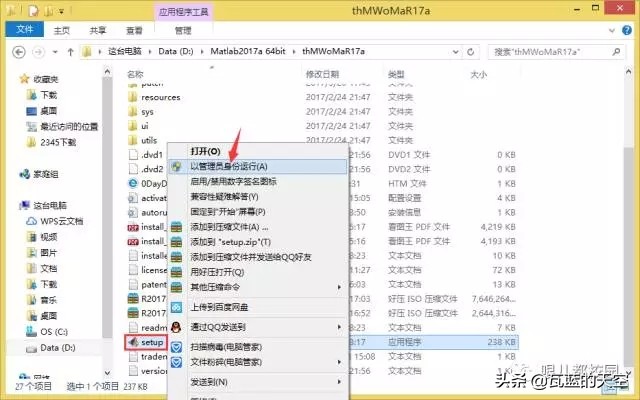Sort by 类型 column header
This screenshot has height=400, width=640.
(396, 75)
